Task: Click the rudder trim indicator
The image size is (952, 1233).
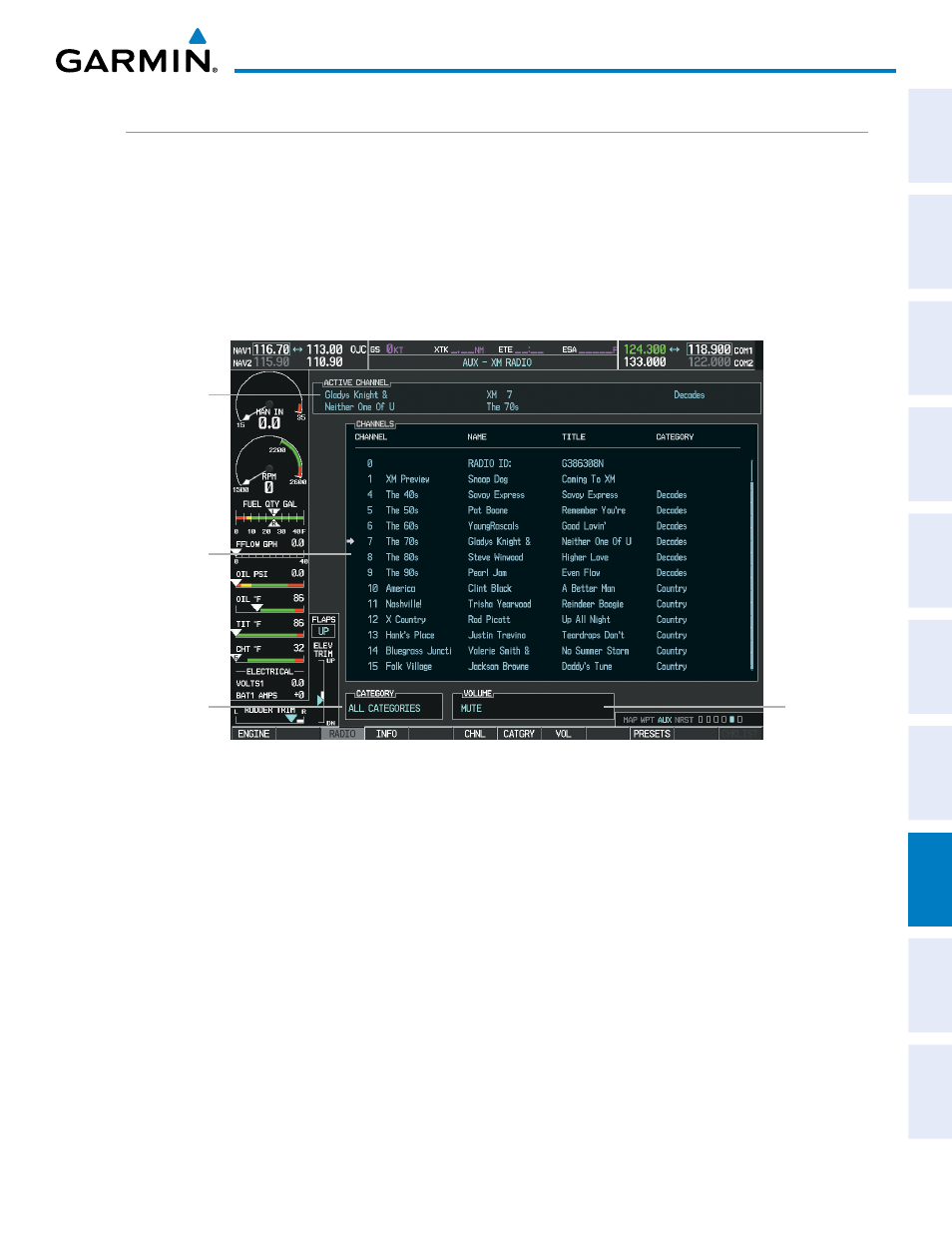Action: click(x=270, y=714)
